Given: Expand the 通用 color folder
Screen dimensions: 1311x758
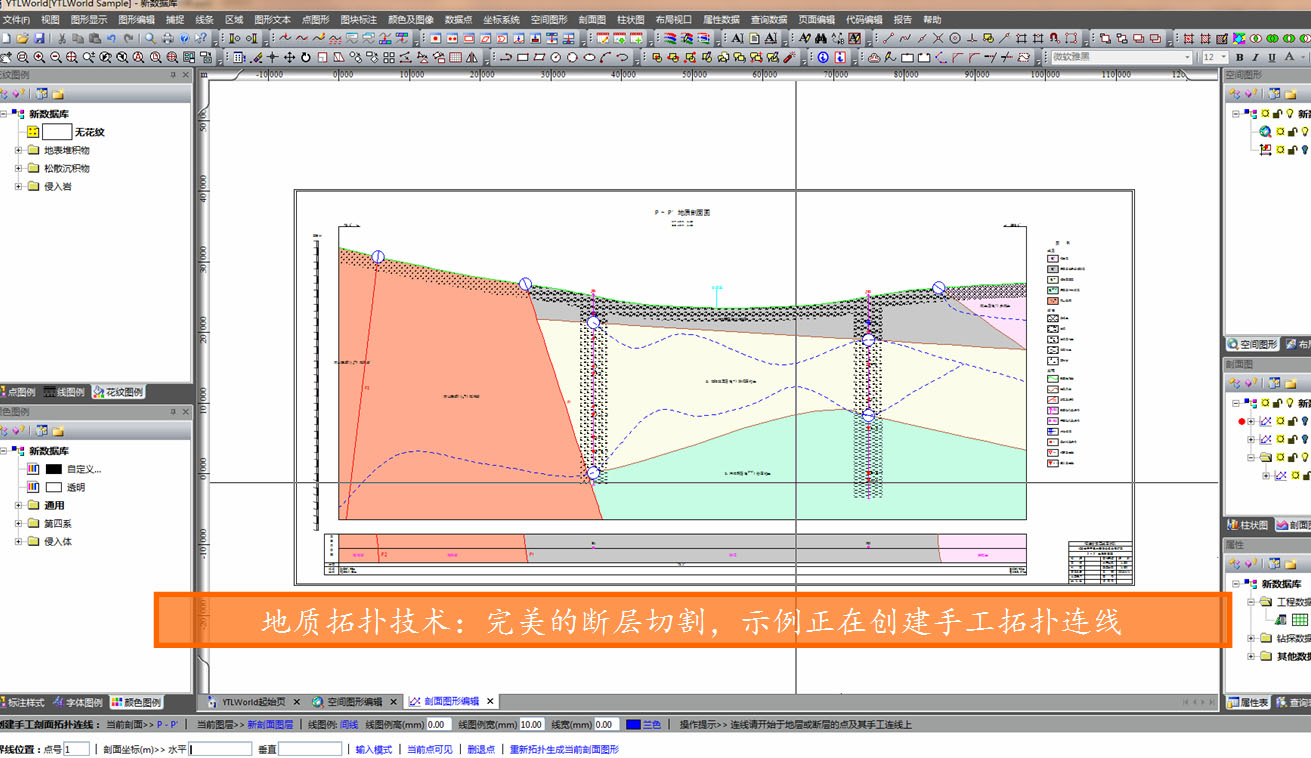Looking at the screenshot, I should tap(18, 505).
